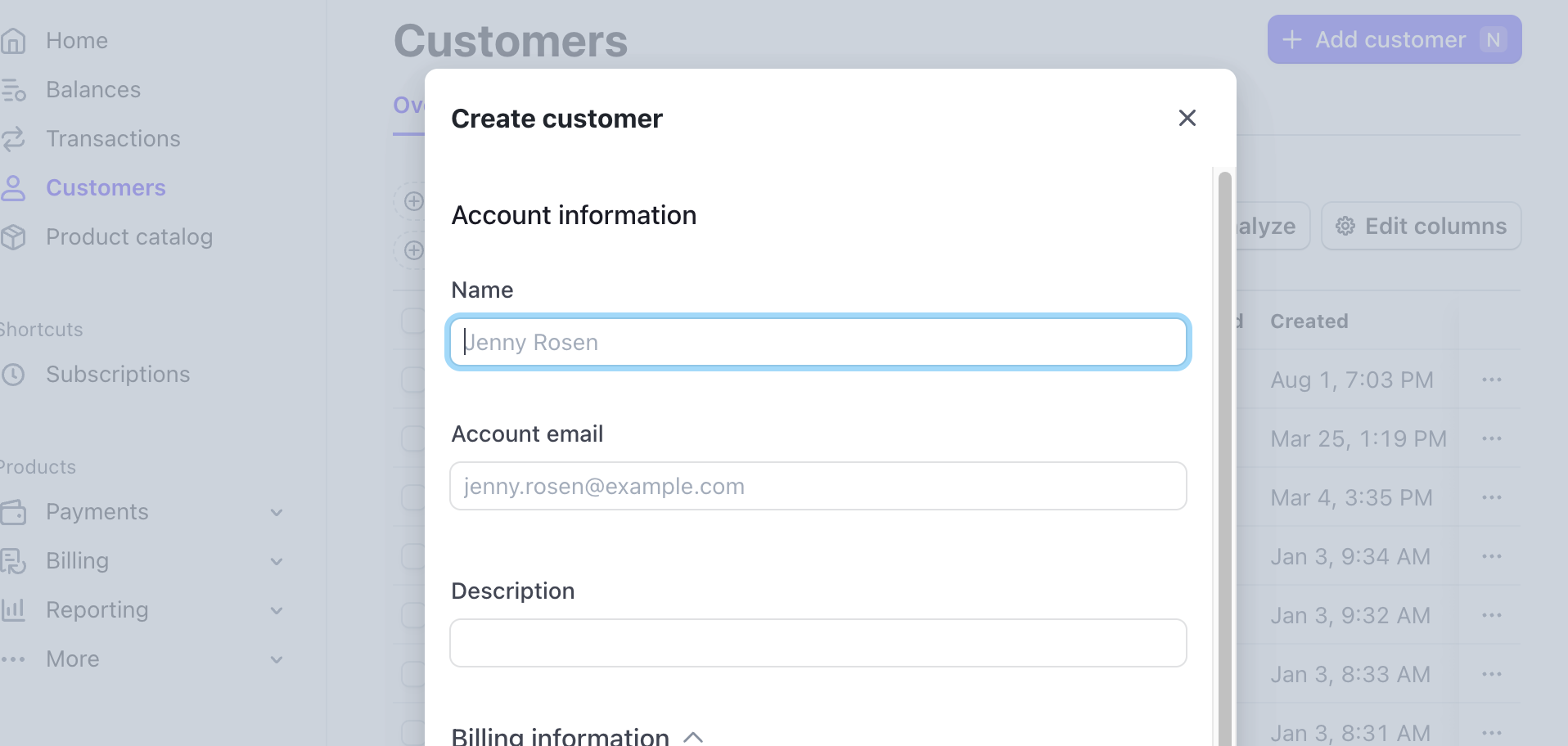Click the Description input field
Viewport: 1568px width, 746px height.
pyautogui.click(x=818, y=643)
